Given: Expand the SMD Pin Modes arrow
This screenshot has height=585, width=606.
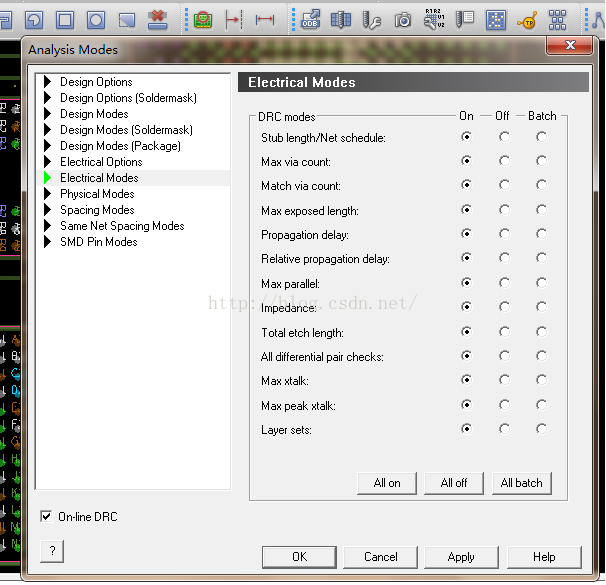Looking at the screenshot, I should click(47, 242).
